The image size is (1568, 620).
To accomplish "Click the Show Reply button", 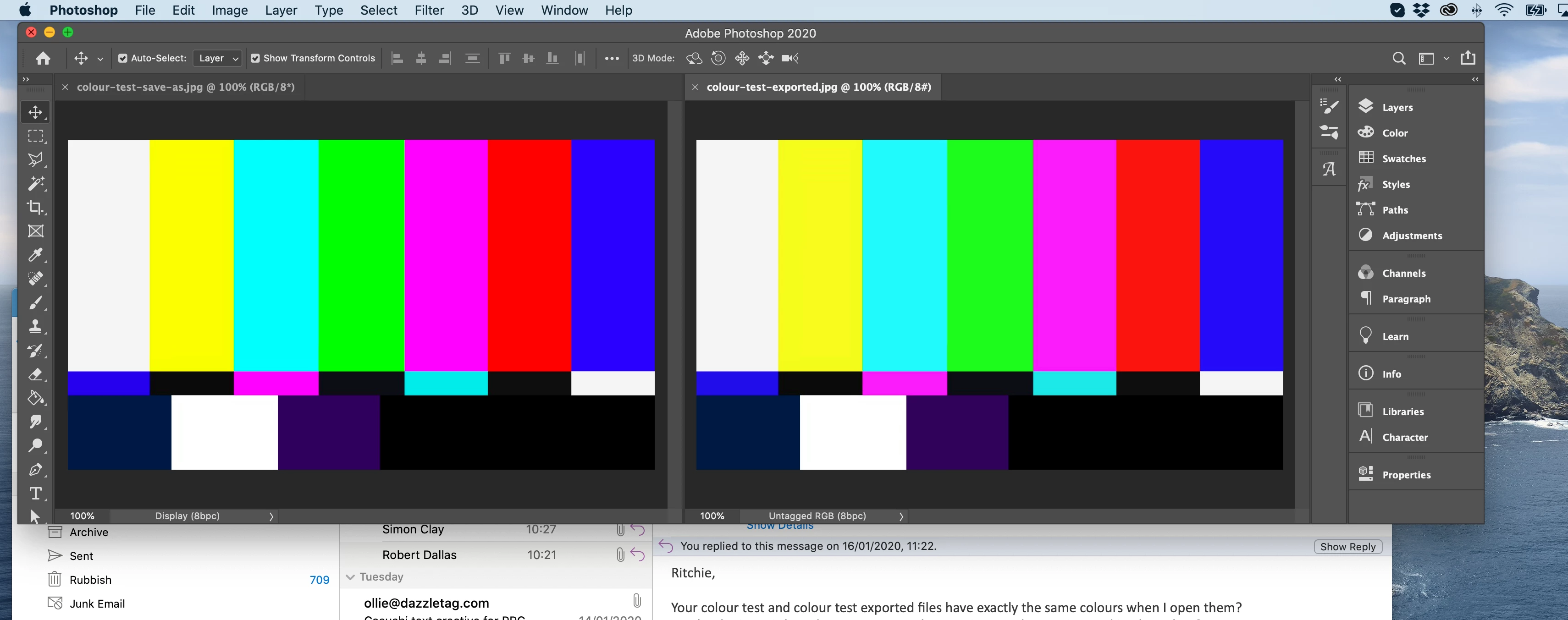I will (x=1347, y=546).
